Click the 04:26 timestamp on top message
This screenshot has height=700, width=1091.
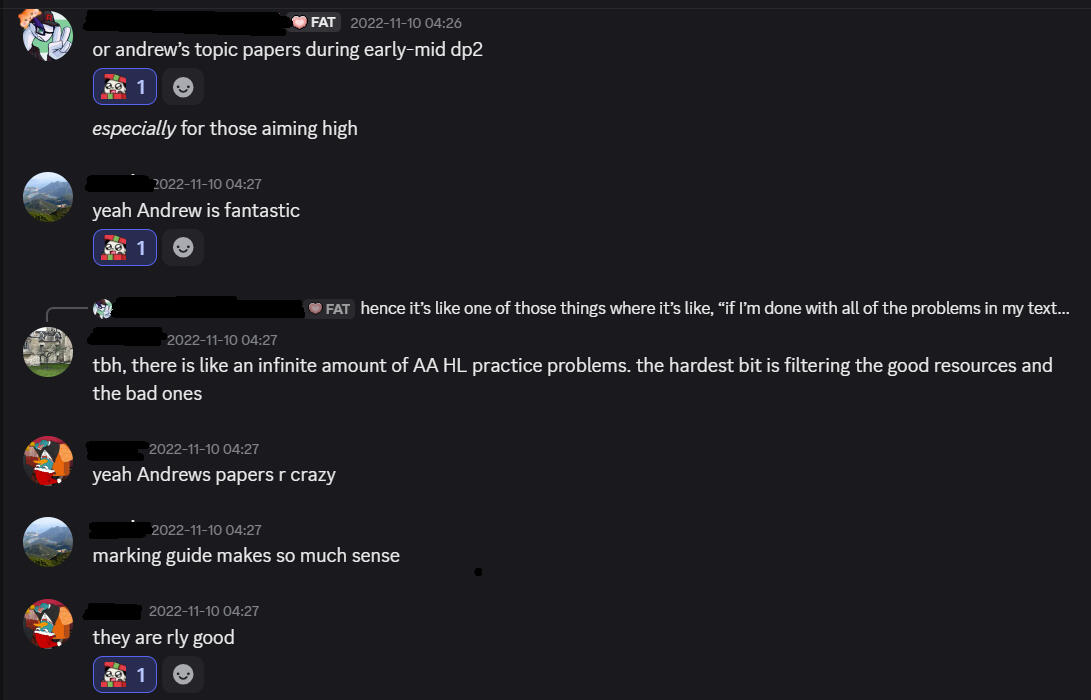click(x=405, y=23)
